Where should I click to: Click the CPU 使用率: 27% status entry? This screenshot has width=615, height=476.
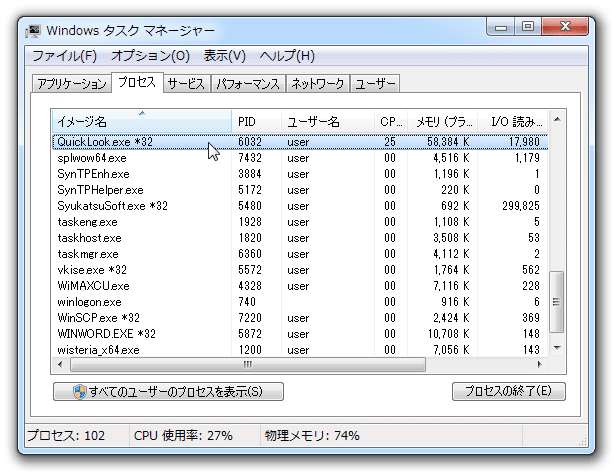[x=183, y=436]
